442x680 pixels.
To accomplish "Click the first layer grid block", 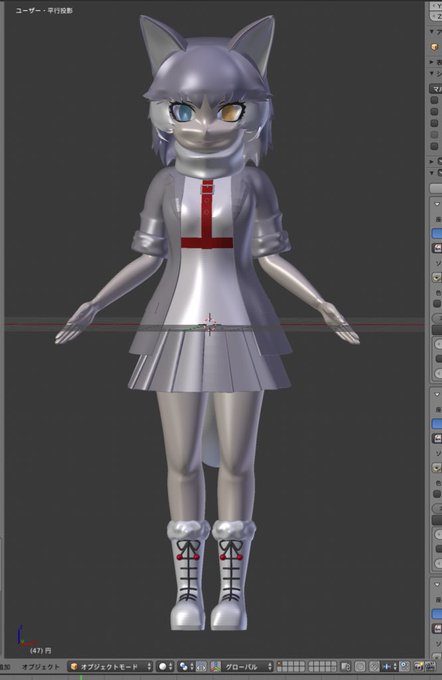I will pos(291,667).
